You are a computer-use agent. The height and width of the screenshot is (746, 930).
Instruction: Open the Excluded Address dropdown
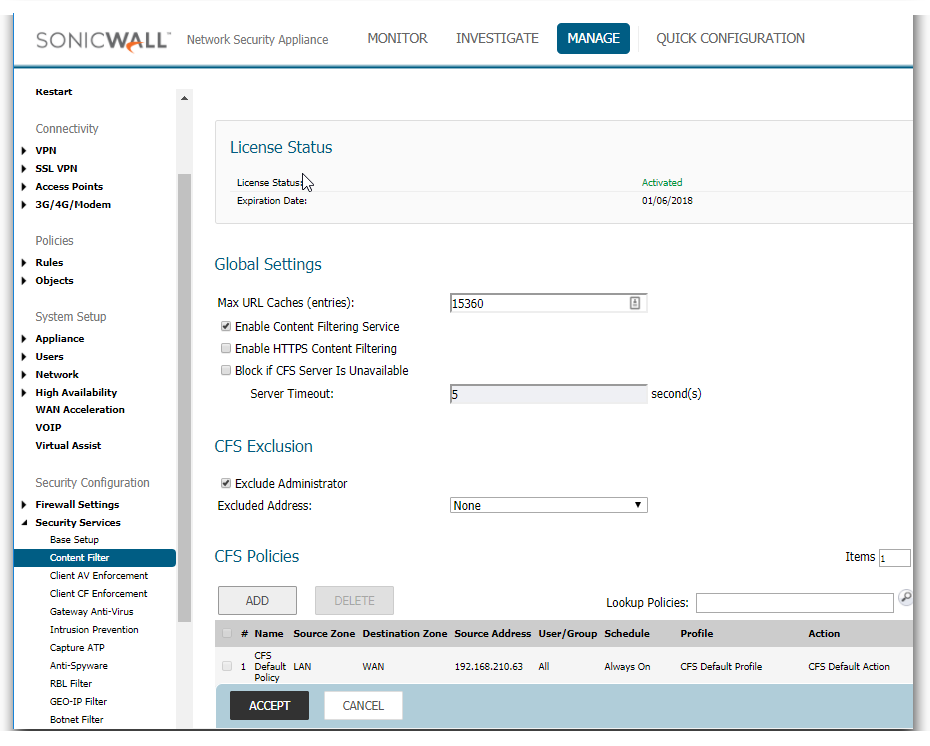pyautogui.click(x=549, y=506)
